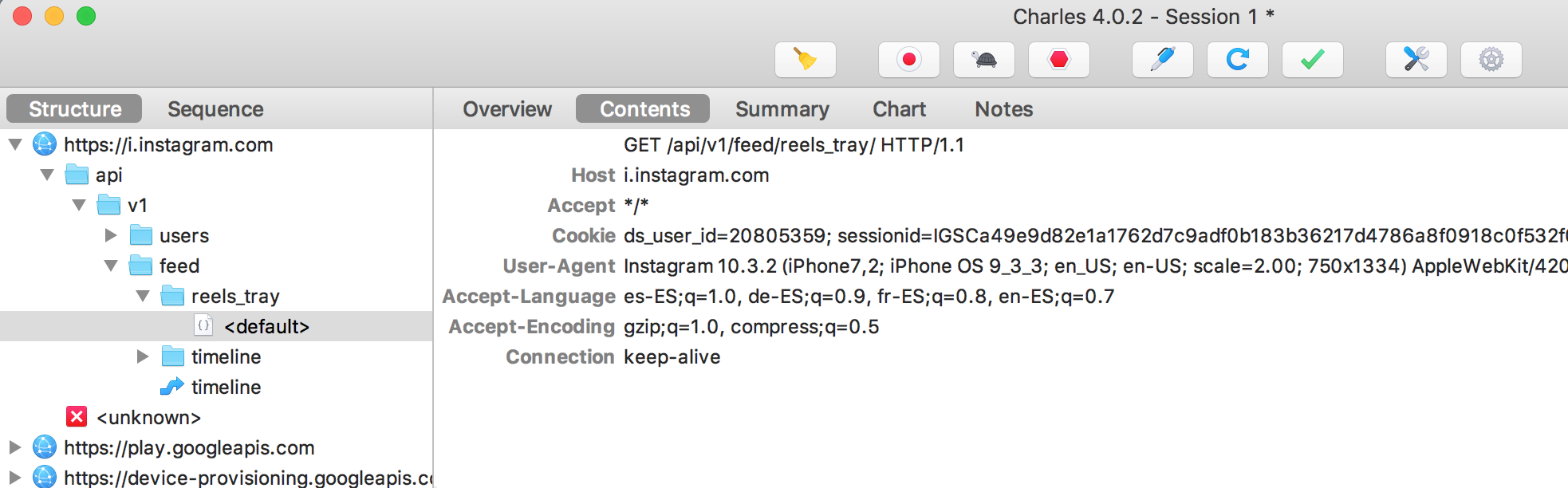The image size is (1568, 488).
Task: Compose a request with the pen icon
Action: (x=1162, y=60)
